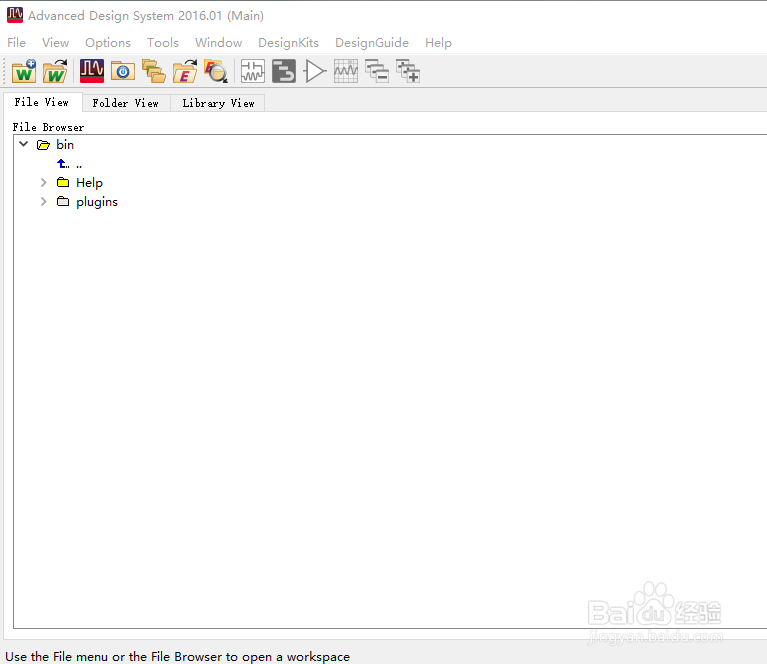Click the Help folder icon
This screenshot has width=767, height=664.
click(63, 183)
